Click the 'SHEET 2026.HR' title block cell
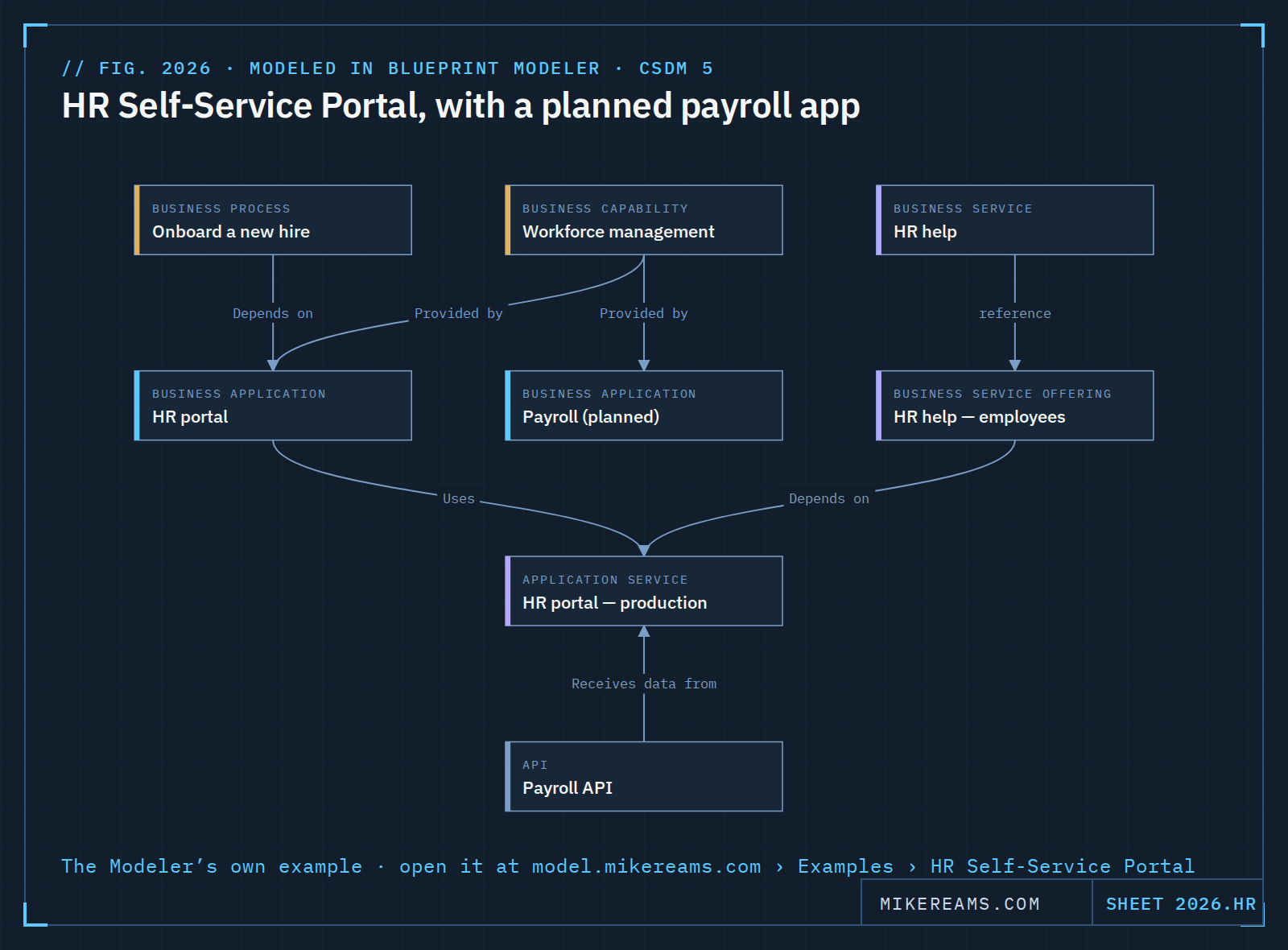 (x=1179, y=902)
